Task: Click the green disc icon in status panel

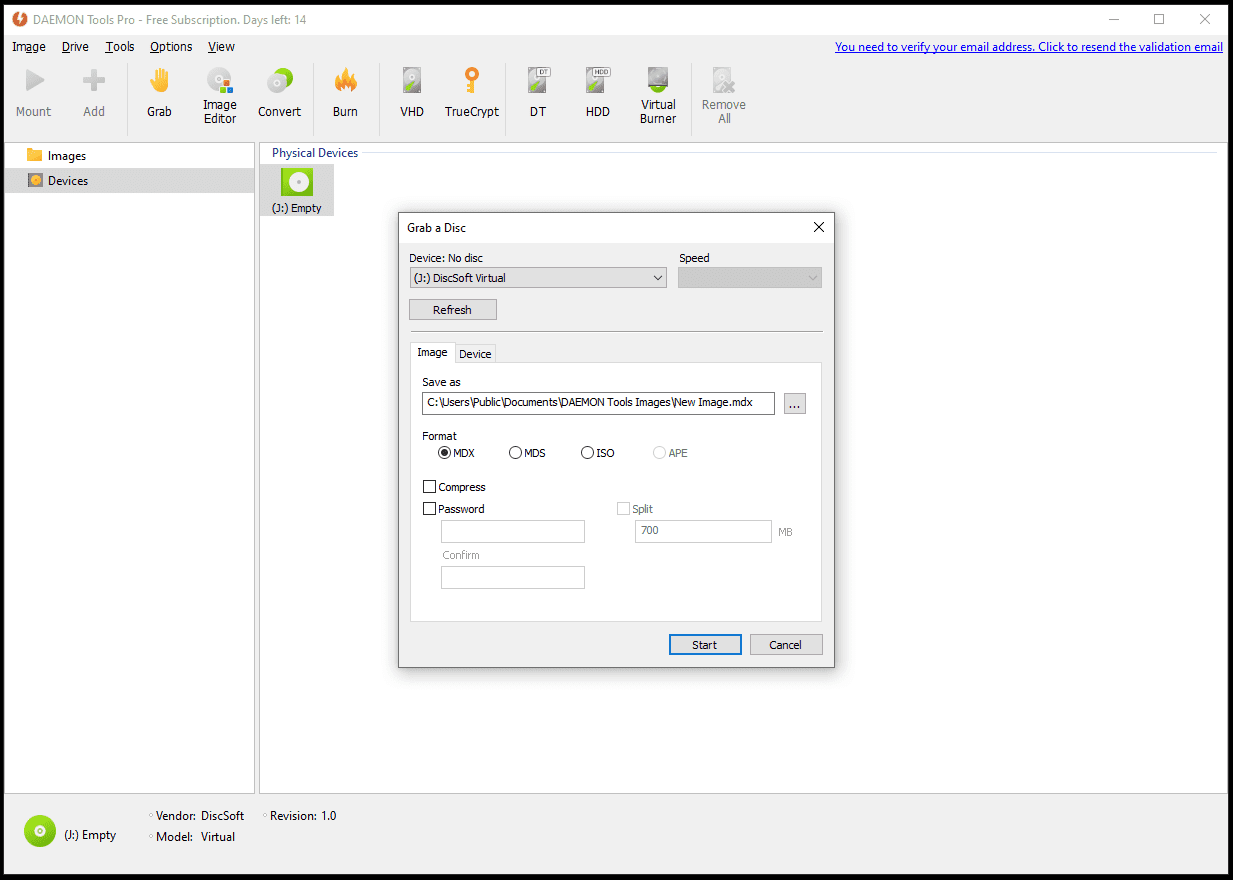Action: [x=40, y=831]
